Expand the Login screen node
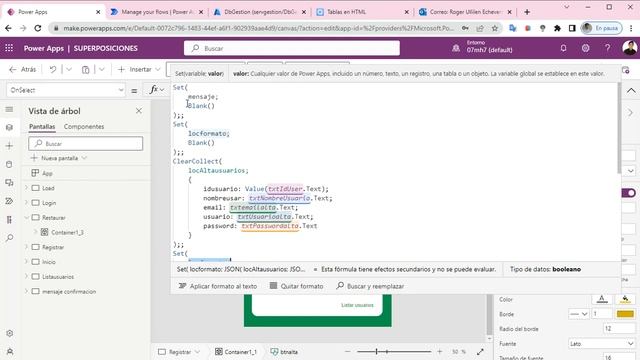 [27, 202]
